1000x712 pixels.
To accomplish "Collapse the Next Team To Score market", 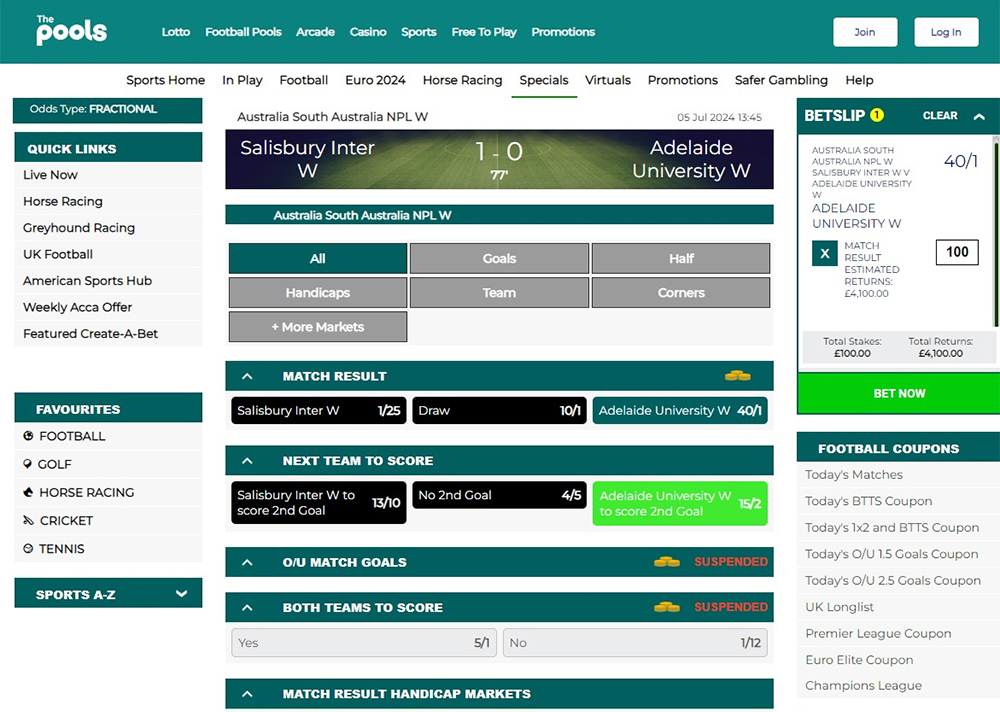I will [247, 461].
